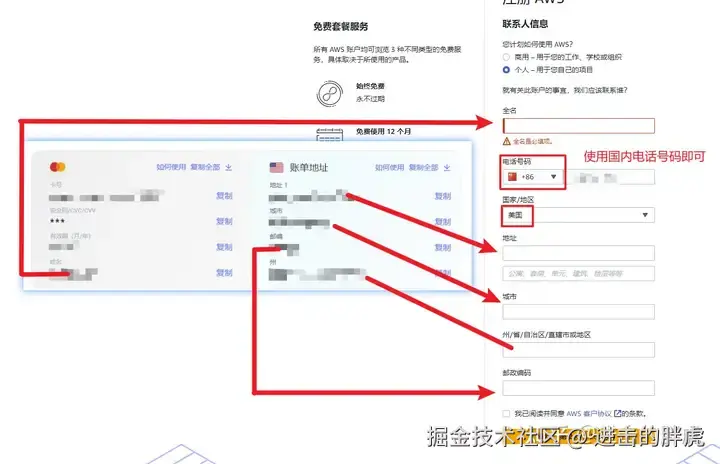Open the +86 phone country code dropdown
Screen dimensions: 720x464
coord(533,177)
